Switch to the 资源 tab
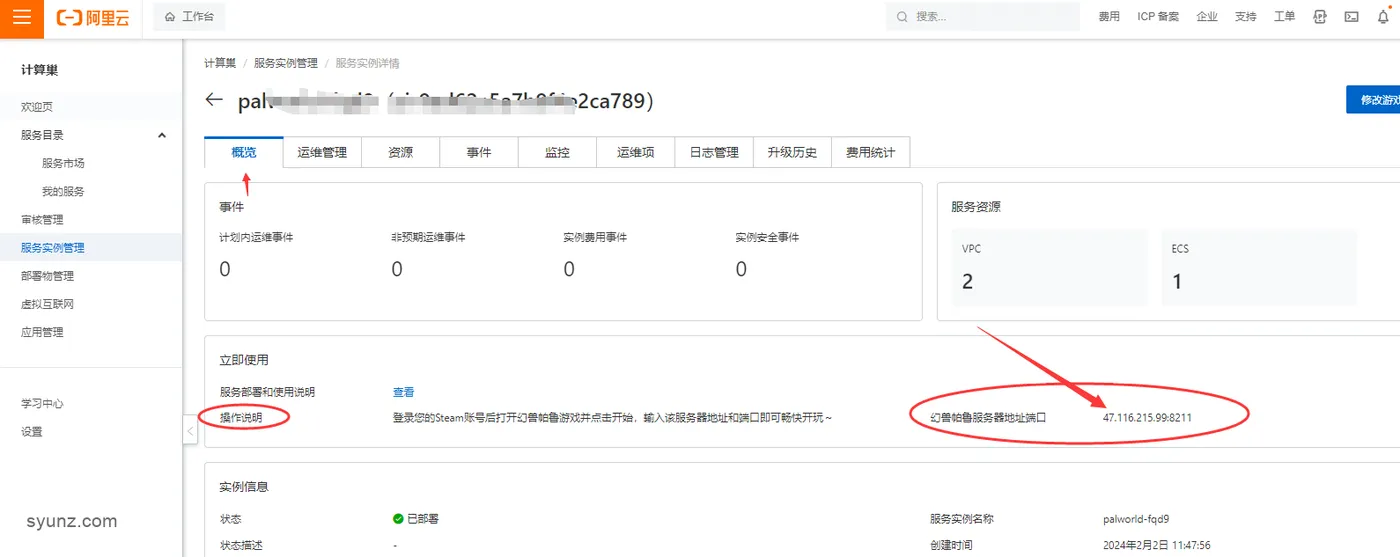The width and height of the screenshot is (1400, 557). pyautogui.click(x=401, y=152)
